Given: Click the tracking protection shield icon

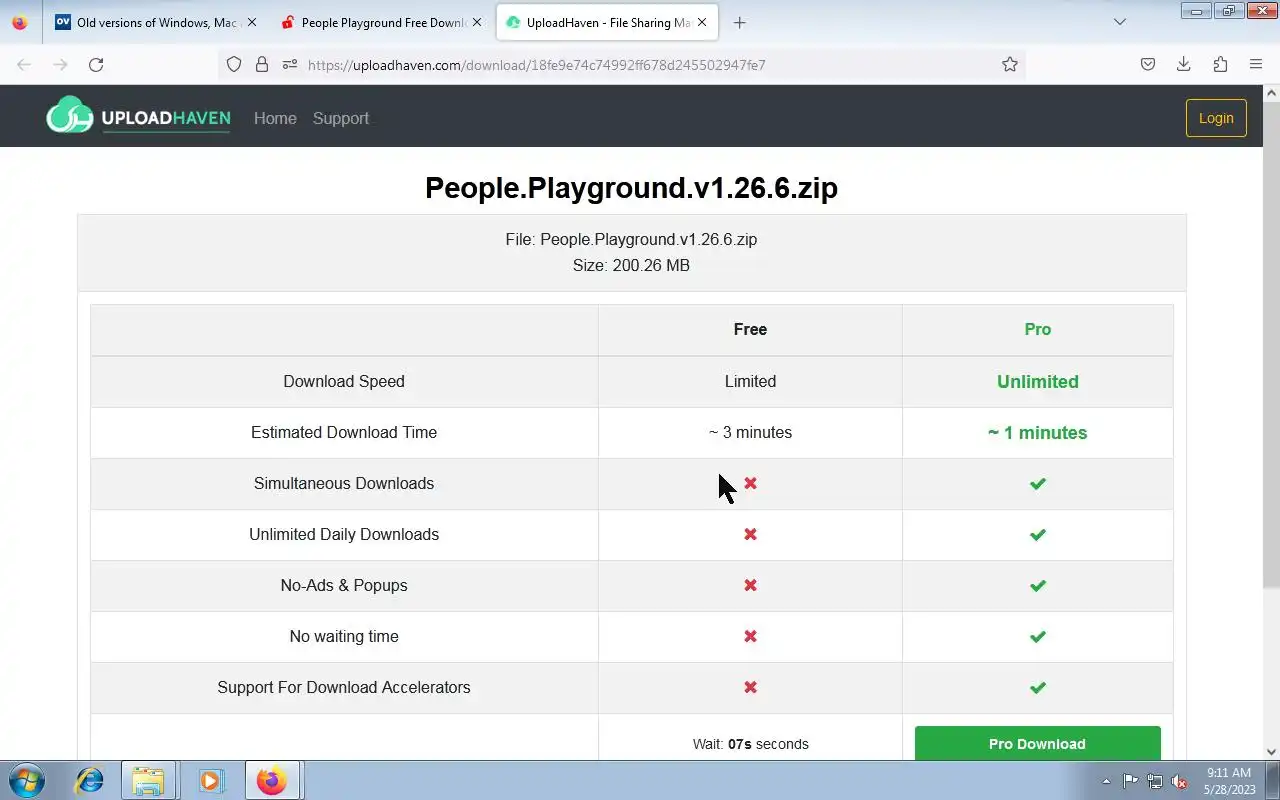Looking at the screenshot, I should pyautogui.click(x=234, y=64).
